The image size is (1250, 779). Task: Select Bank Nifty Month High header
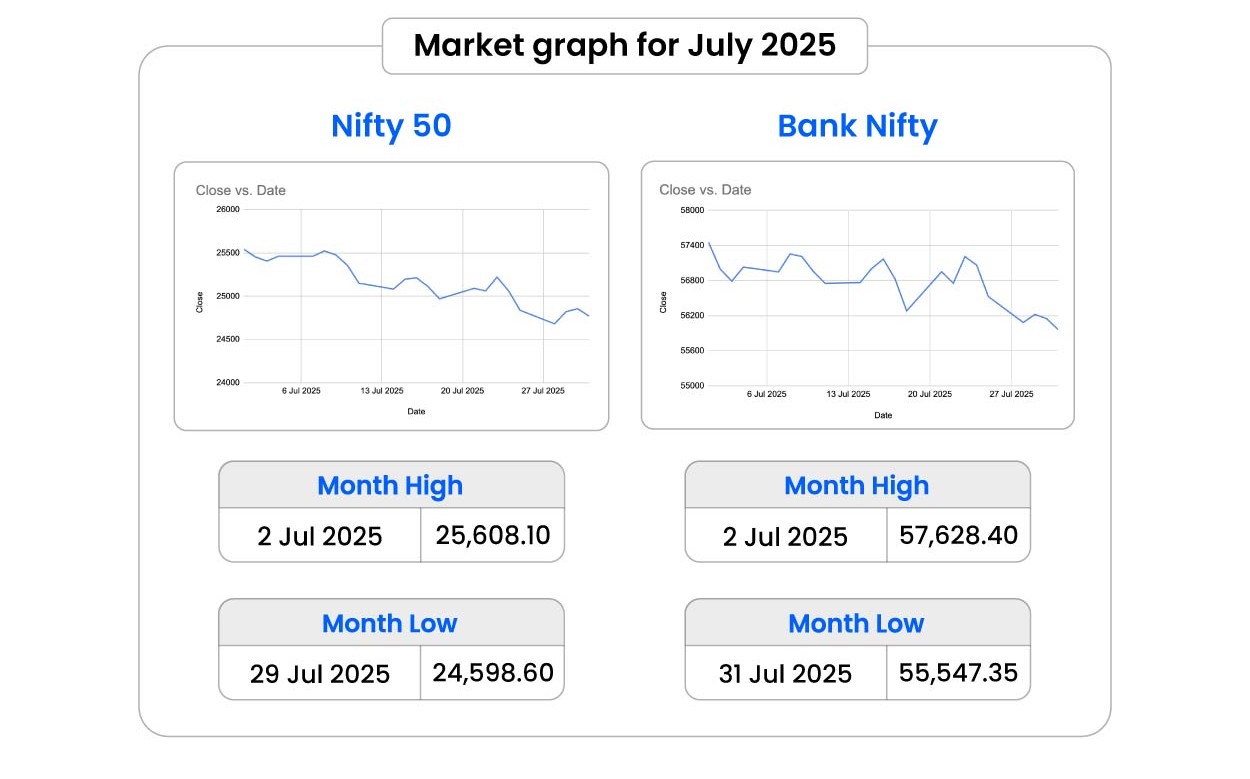(x=857, y=486)
